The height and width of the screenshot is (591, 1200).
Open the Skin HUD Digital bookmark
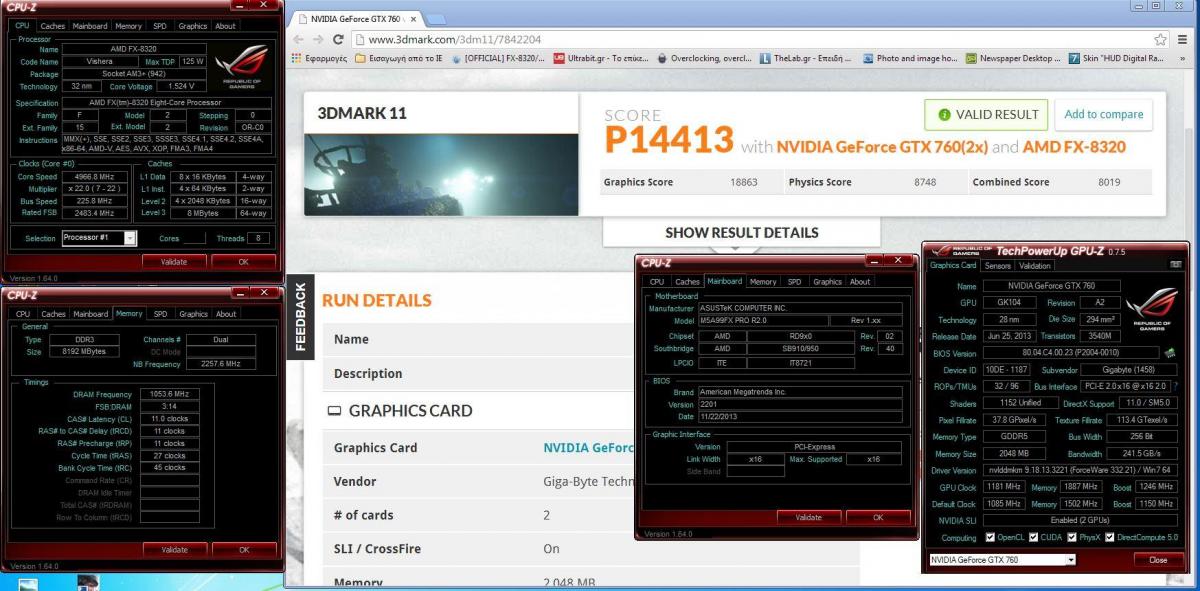pos(1116,58)
